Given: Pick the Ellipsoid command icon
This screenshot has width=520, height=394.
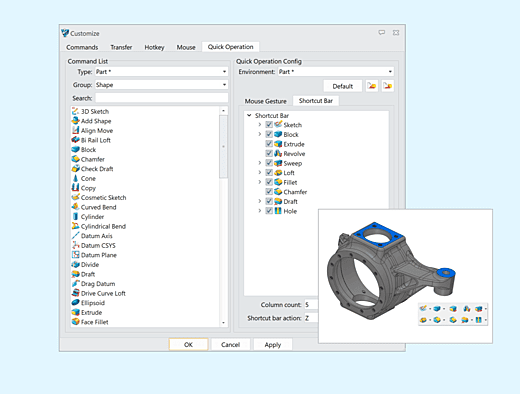Looking at the screenshot, I should coord(76,303).
